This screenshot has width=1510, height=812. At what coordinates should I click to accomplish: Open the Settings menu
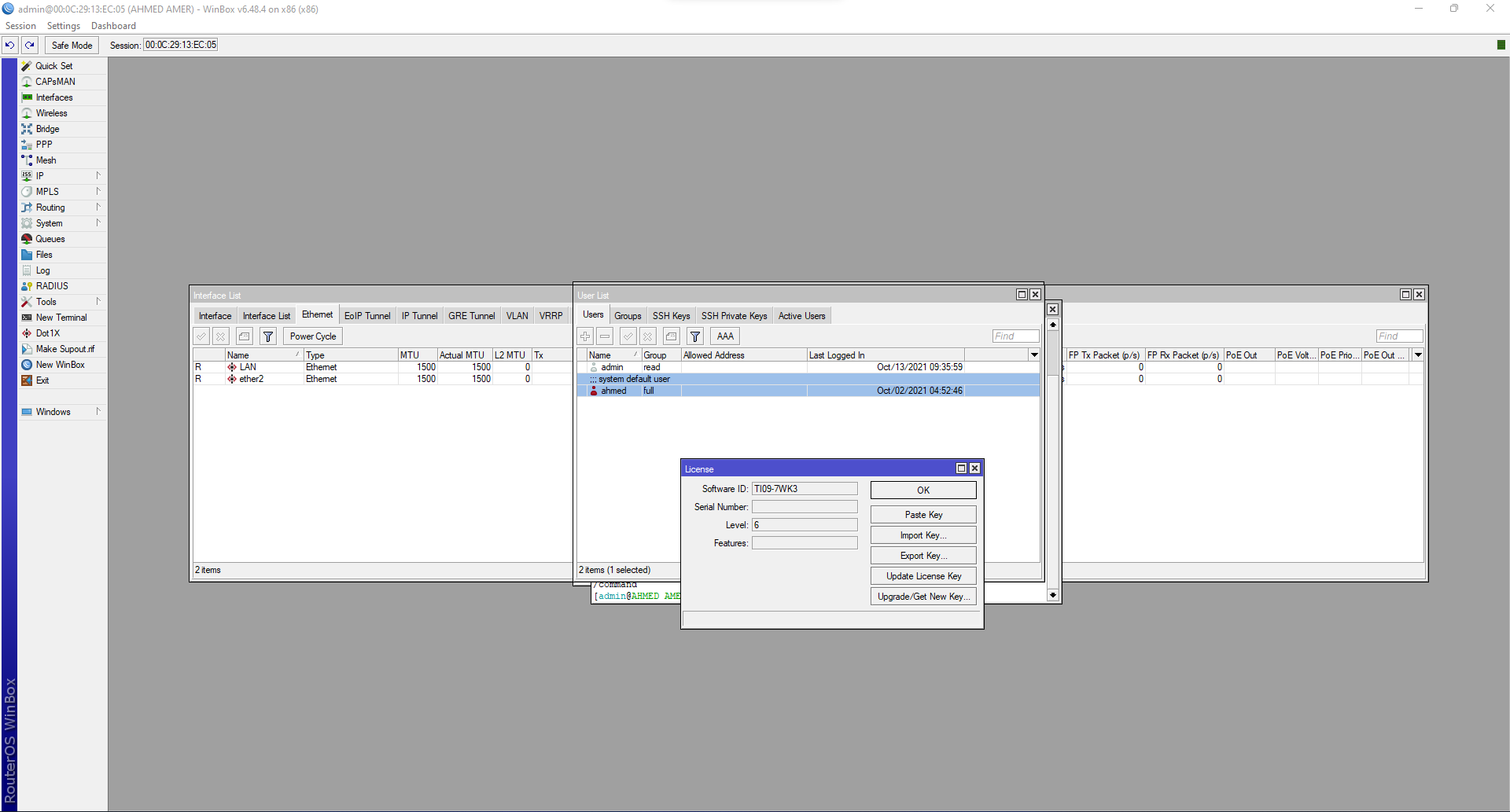click(63, 26)
